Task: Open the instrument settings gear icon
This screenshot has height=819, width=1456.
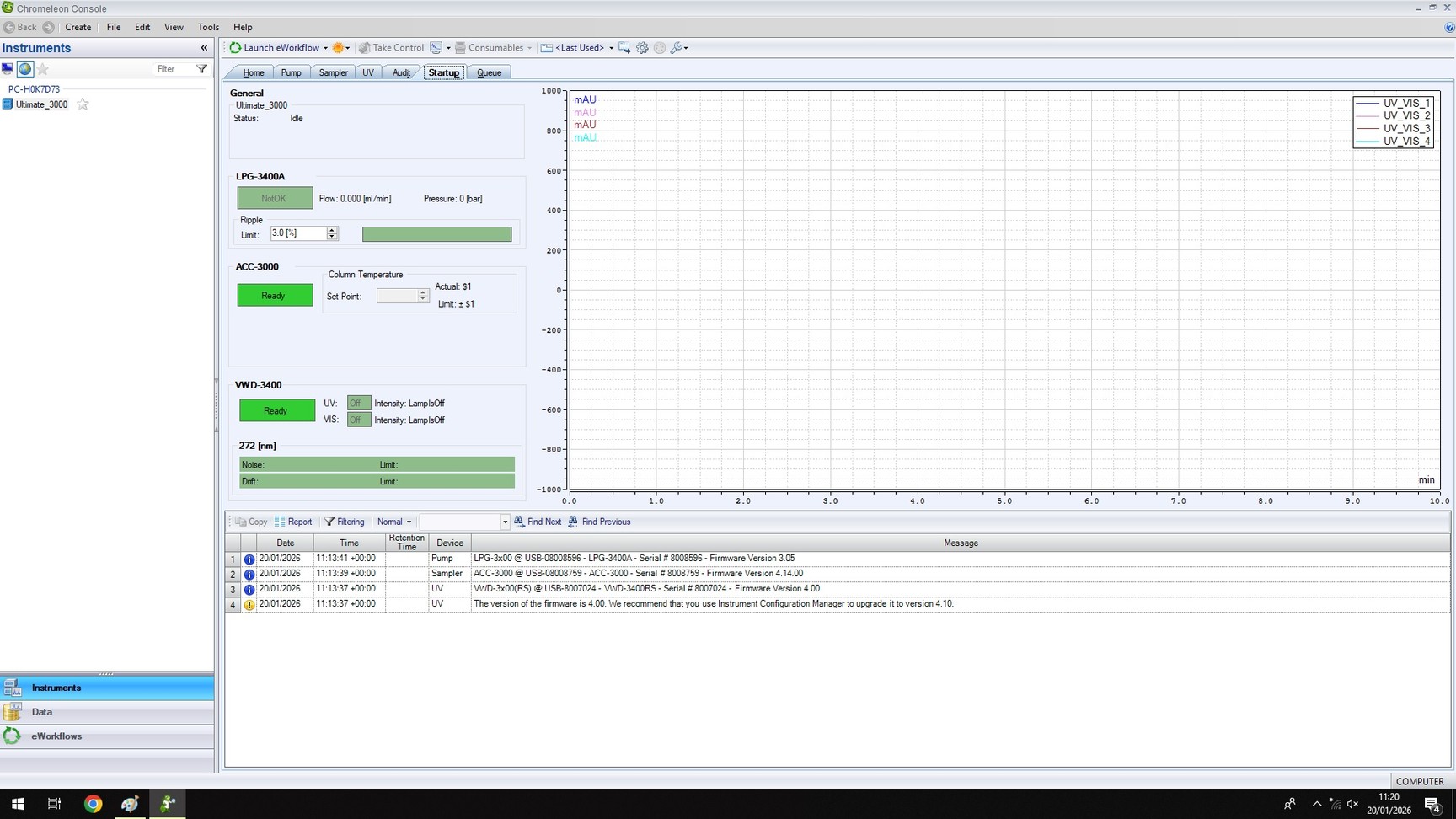Action: (x=642, y=48)
